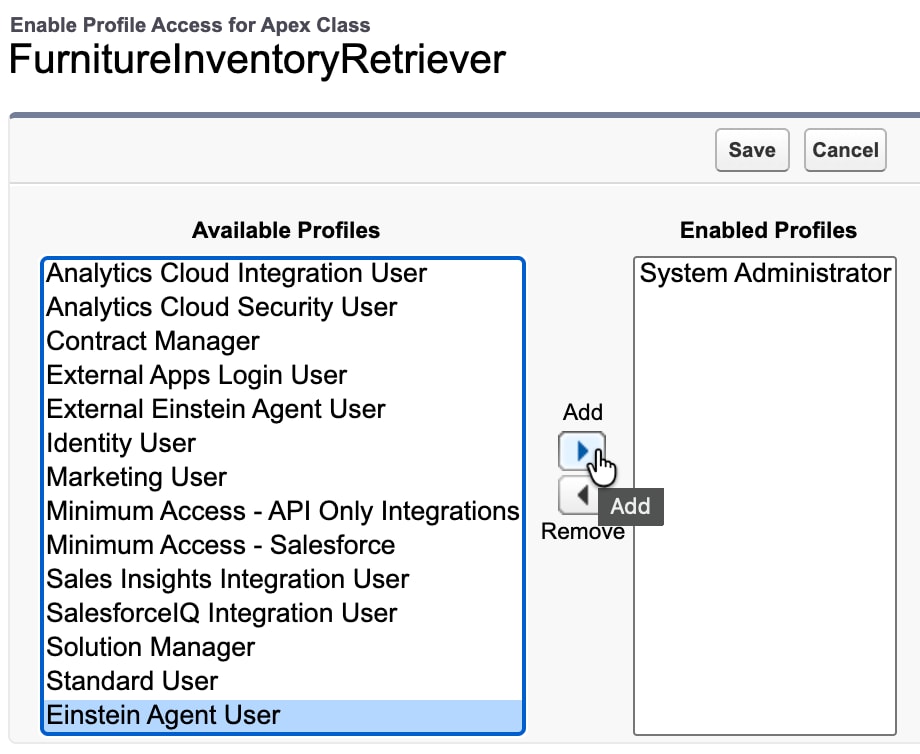Select highlighted Einstein Agent User profile
This screenshot has width=920, height=754.
click(283, 716)
